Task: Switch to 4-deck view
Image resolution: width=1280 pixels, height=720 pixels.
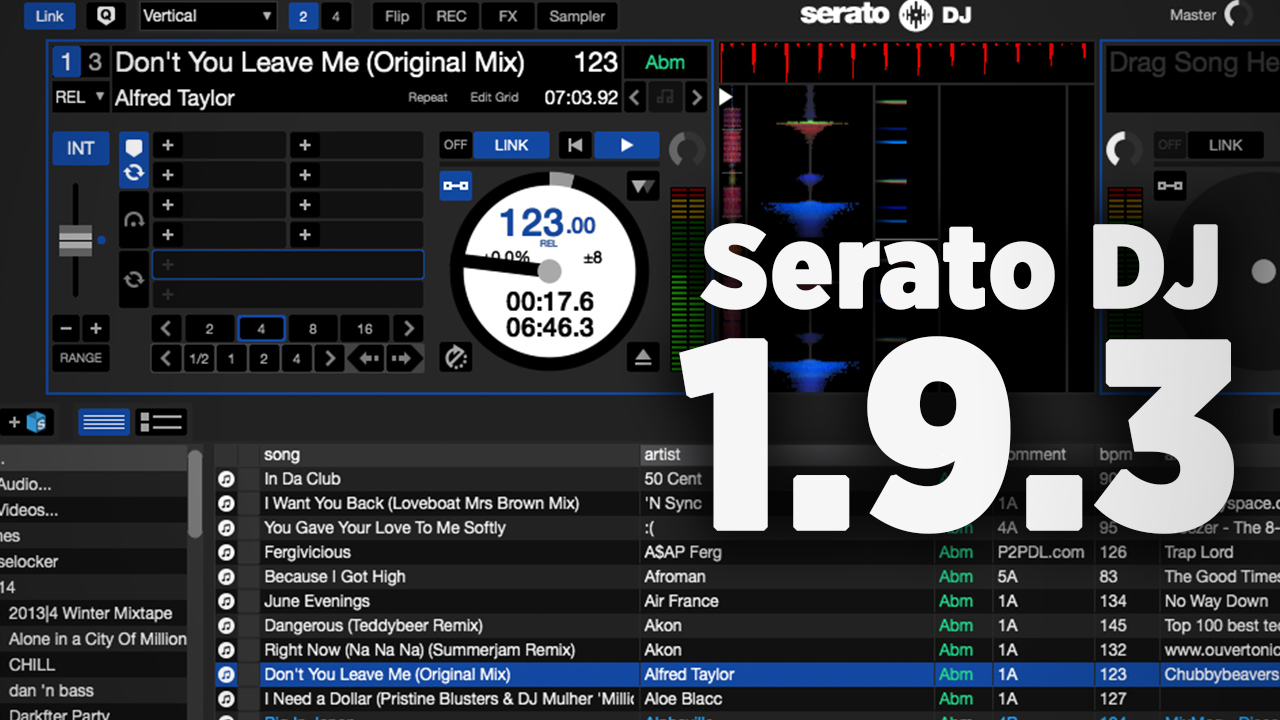Action: click(336, 16)
